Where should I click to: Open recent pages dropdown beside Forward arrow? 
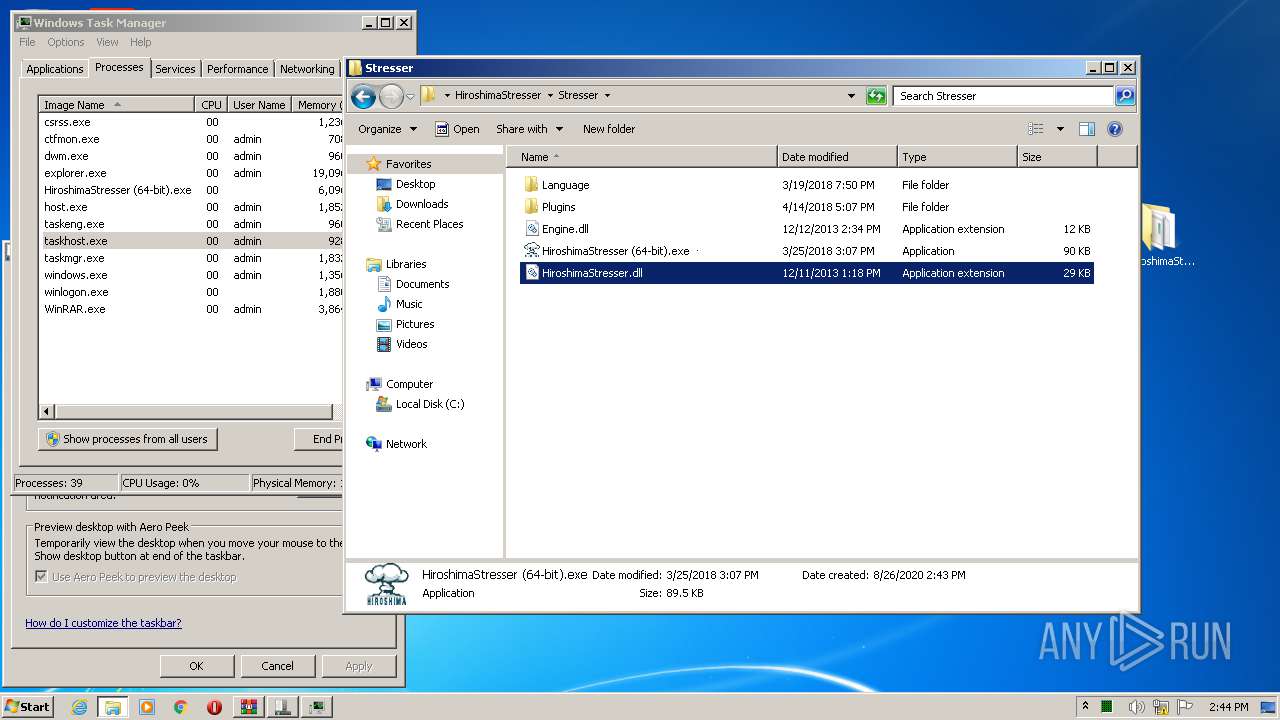410,96
